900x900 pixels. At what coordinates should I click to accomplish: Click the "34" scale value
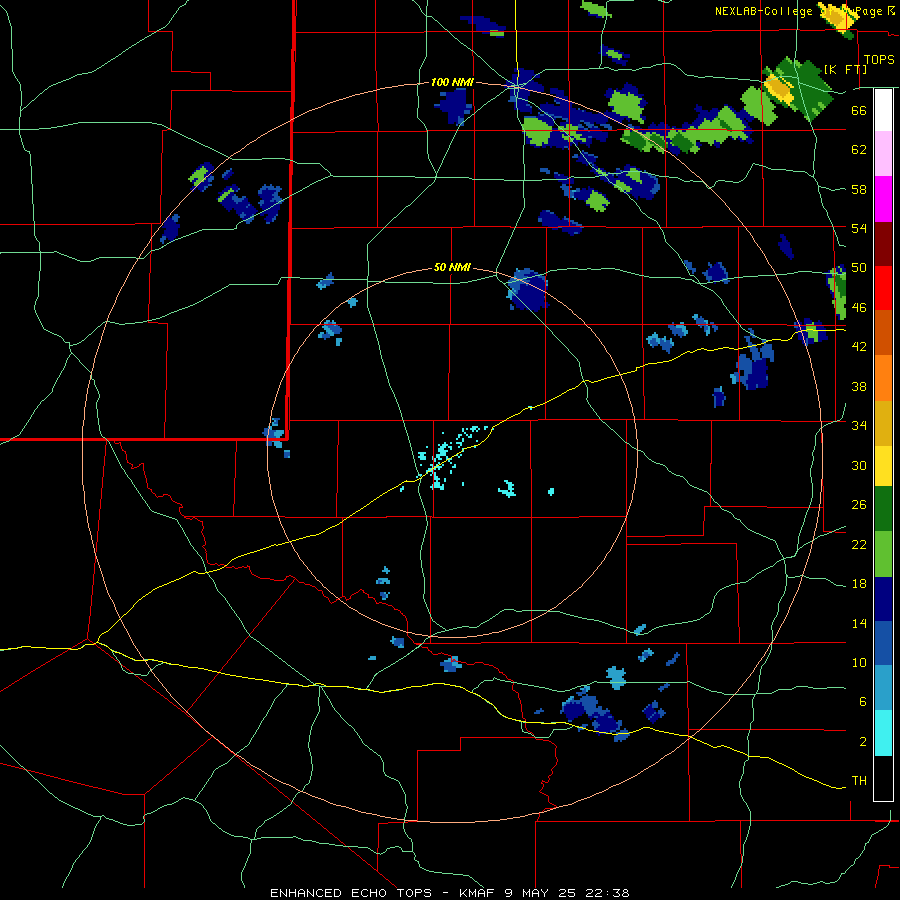click(x=859, y=426)
